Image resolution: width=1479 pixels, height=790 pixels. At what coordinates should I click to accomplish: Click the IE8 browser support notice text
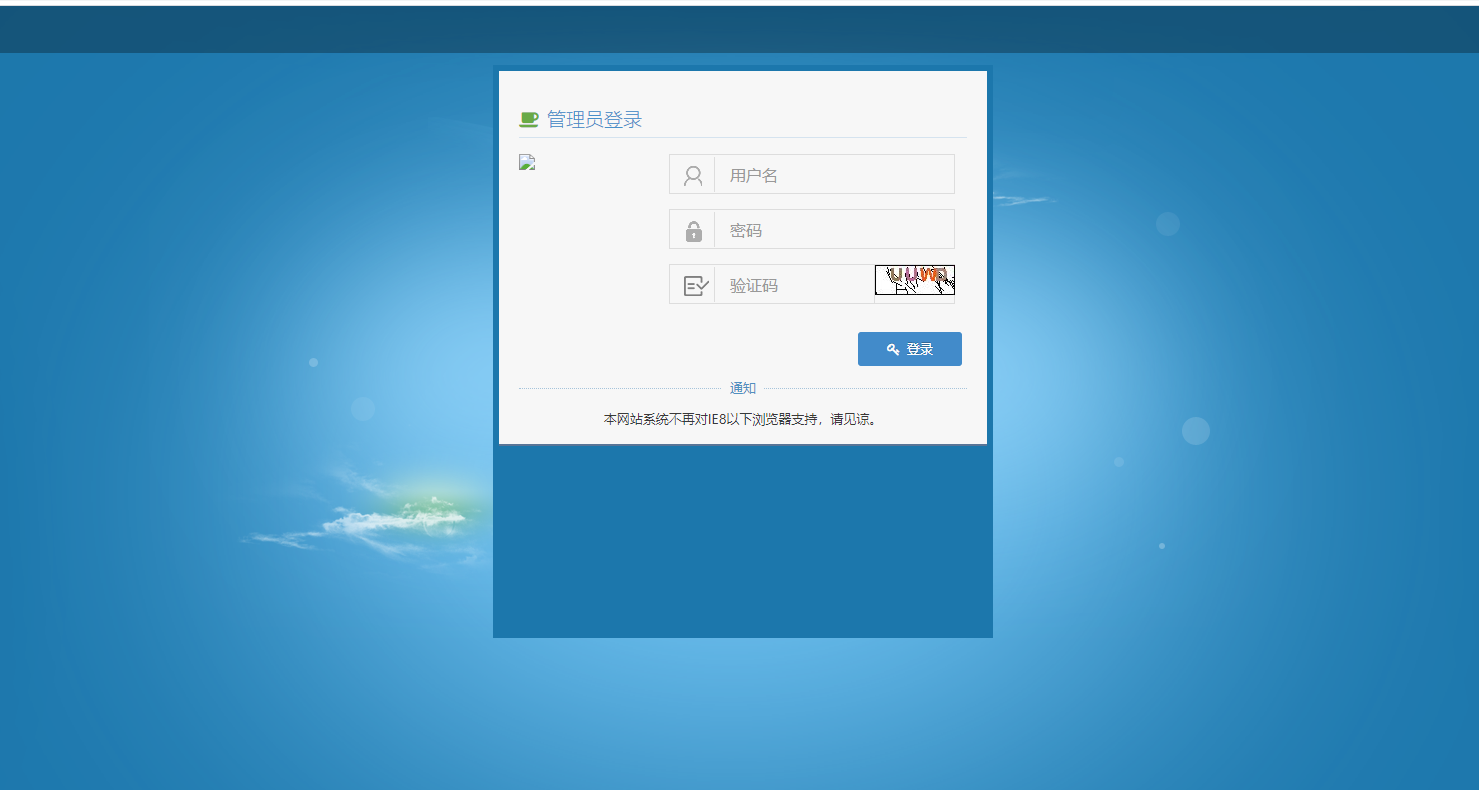741,420
